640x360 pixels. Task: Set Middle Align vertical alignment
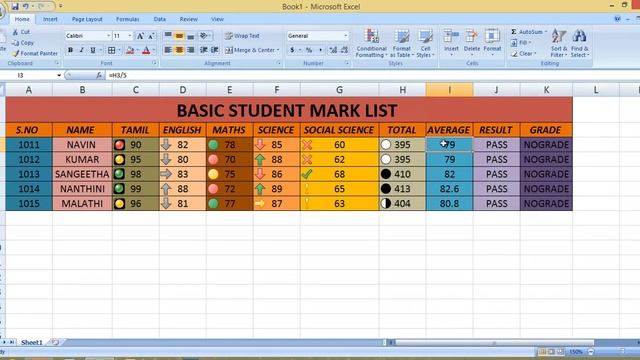tap(179, 36)
